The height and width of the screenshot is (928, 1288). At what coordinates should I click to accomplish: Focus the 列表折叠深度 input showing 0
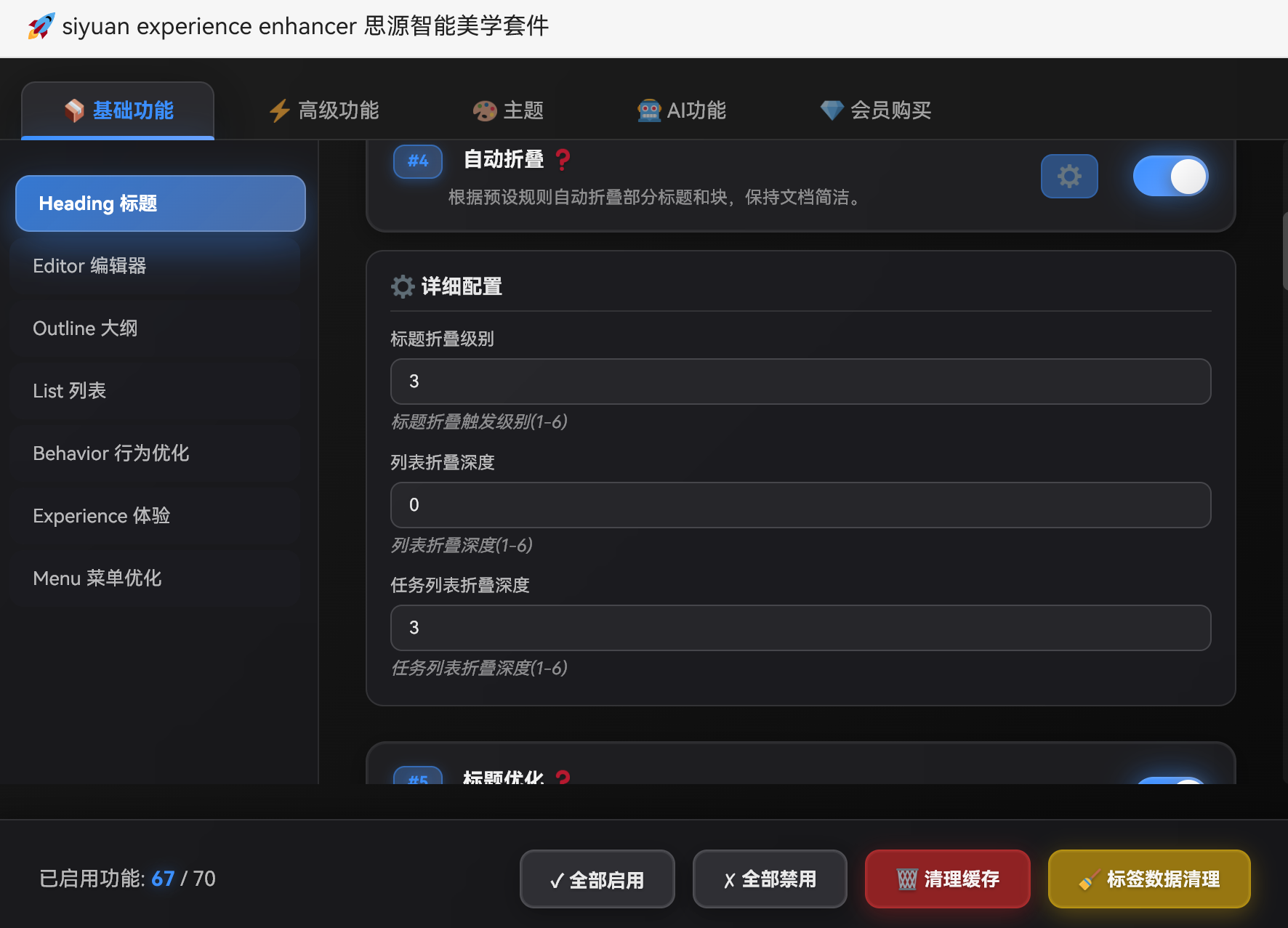(x=801, y=505)
